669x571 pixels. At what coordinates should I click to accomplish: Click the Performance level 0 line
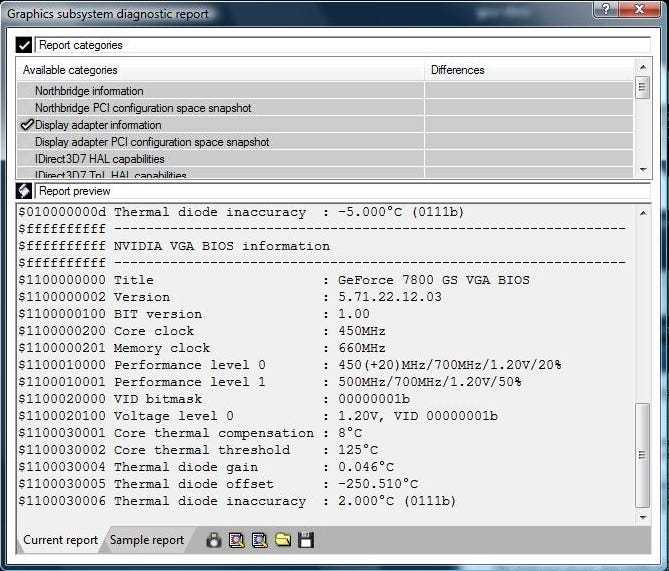coord(290,365)
